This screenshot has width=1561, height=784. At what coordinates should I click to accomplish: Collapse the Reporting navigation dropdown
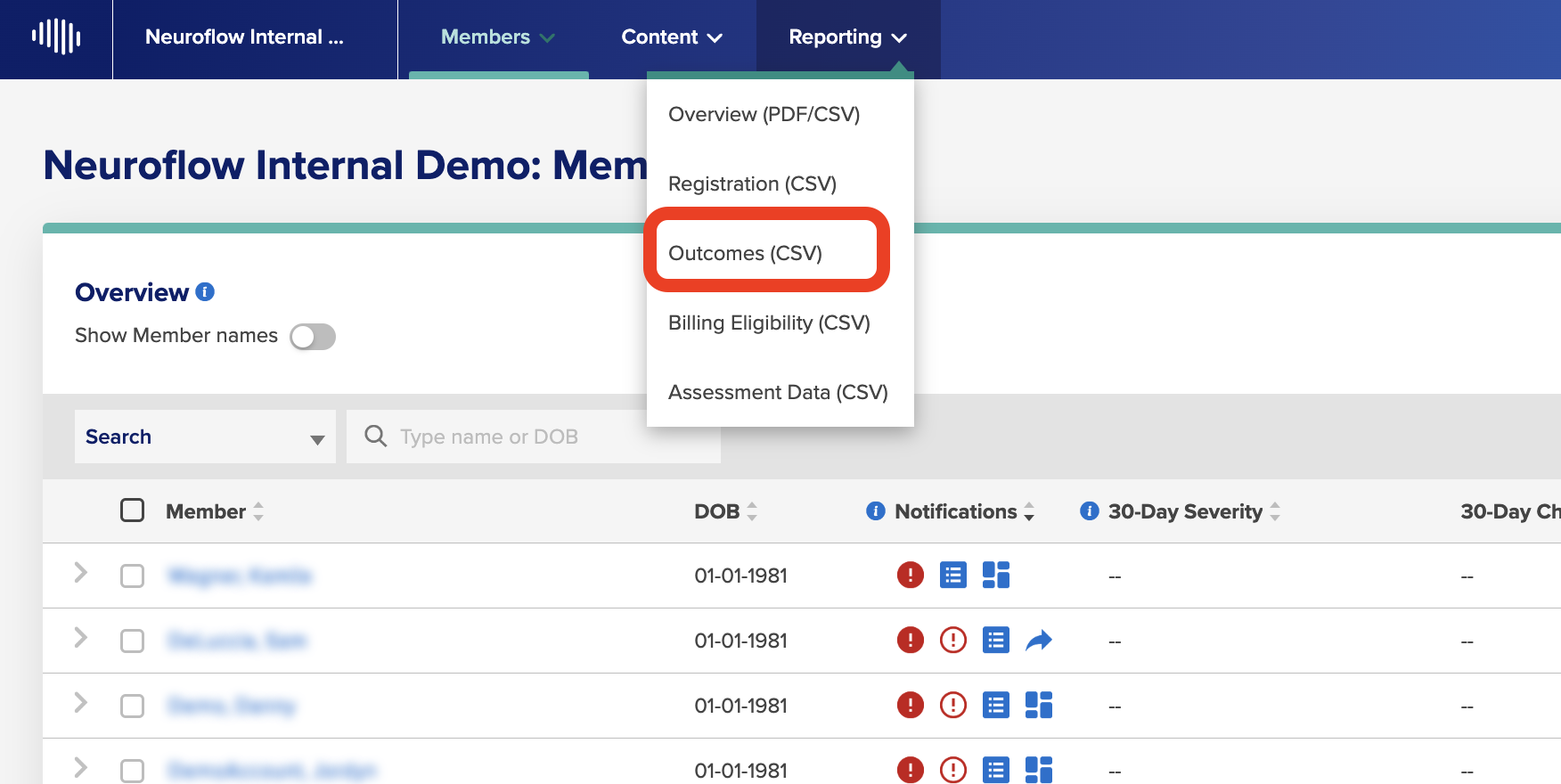pos(847,37)
